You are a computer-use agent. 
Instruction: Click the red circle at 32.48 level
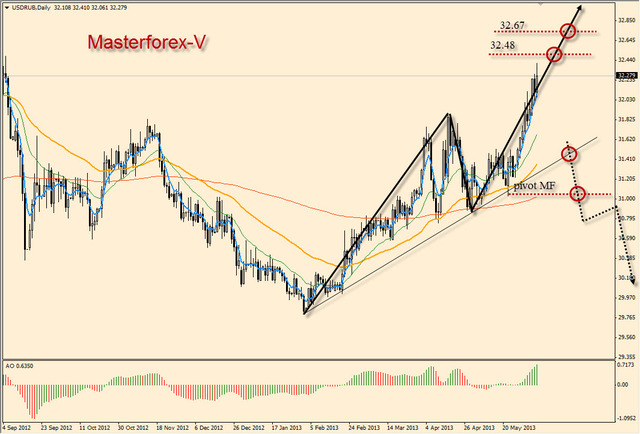pyautogui.click(x=553, y=52)
